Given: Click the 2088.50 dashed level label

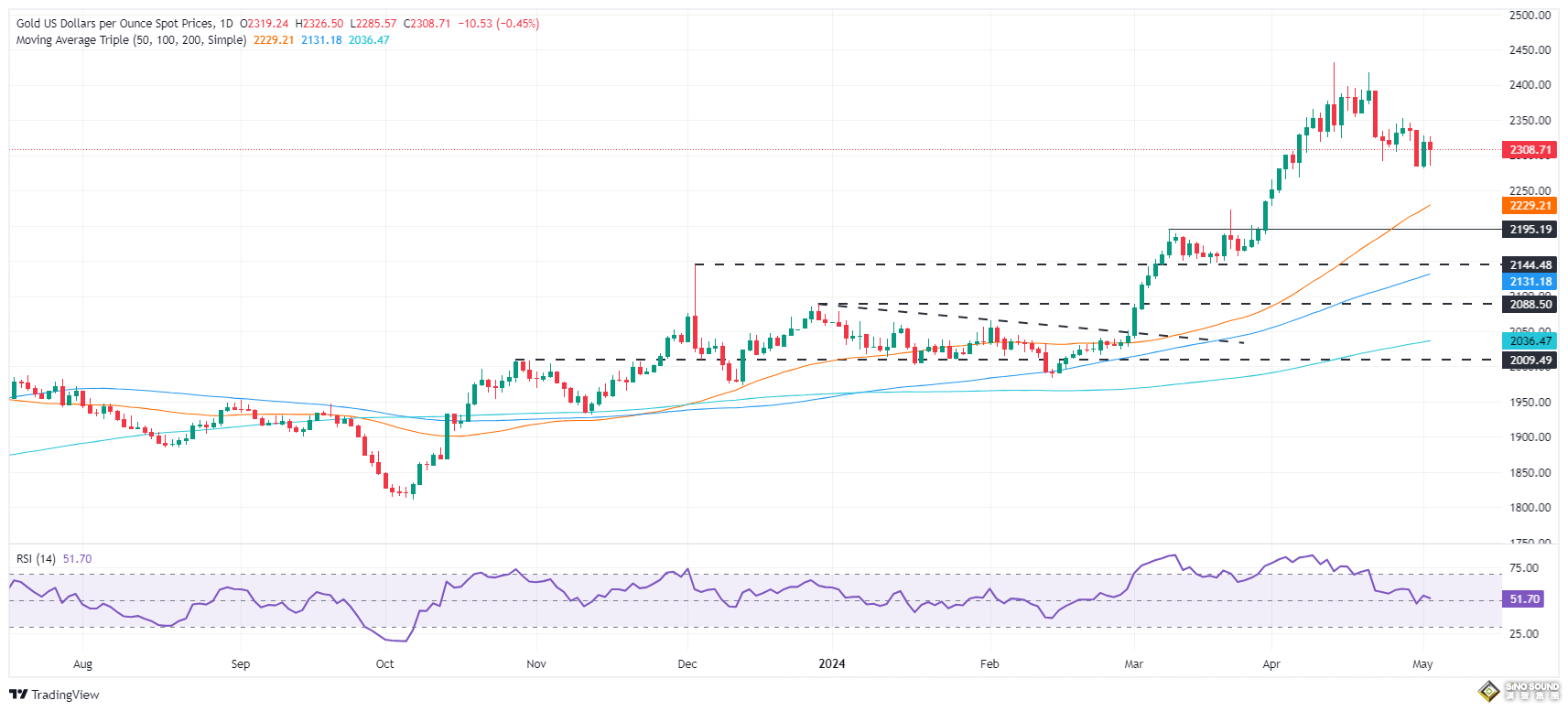Looking at the screenshot, I should [x=1530, y=305].
